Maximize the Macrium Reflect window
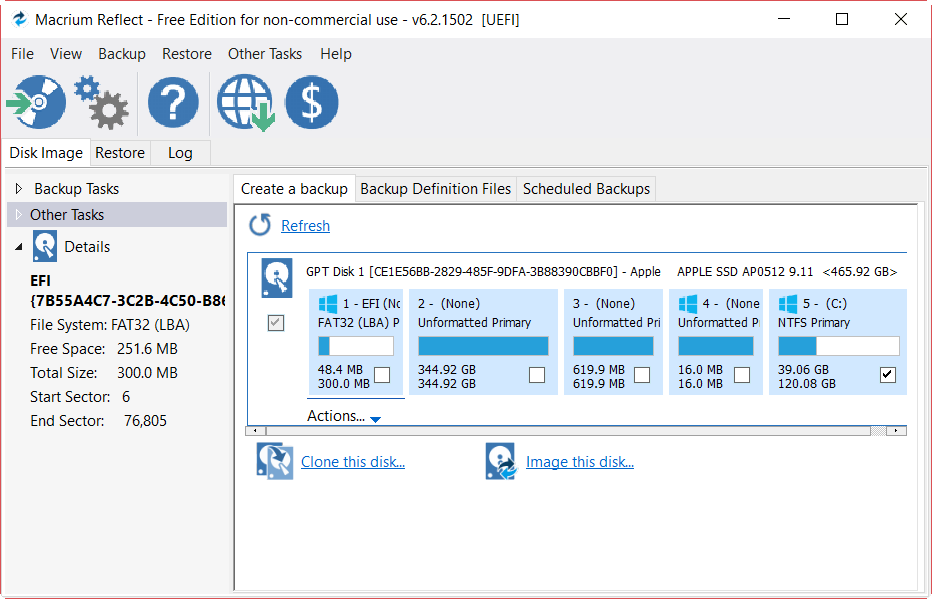Viewport: 932px width, 599px height. pos(842,19)
